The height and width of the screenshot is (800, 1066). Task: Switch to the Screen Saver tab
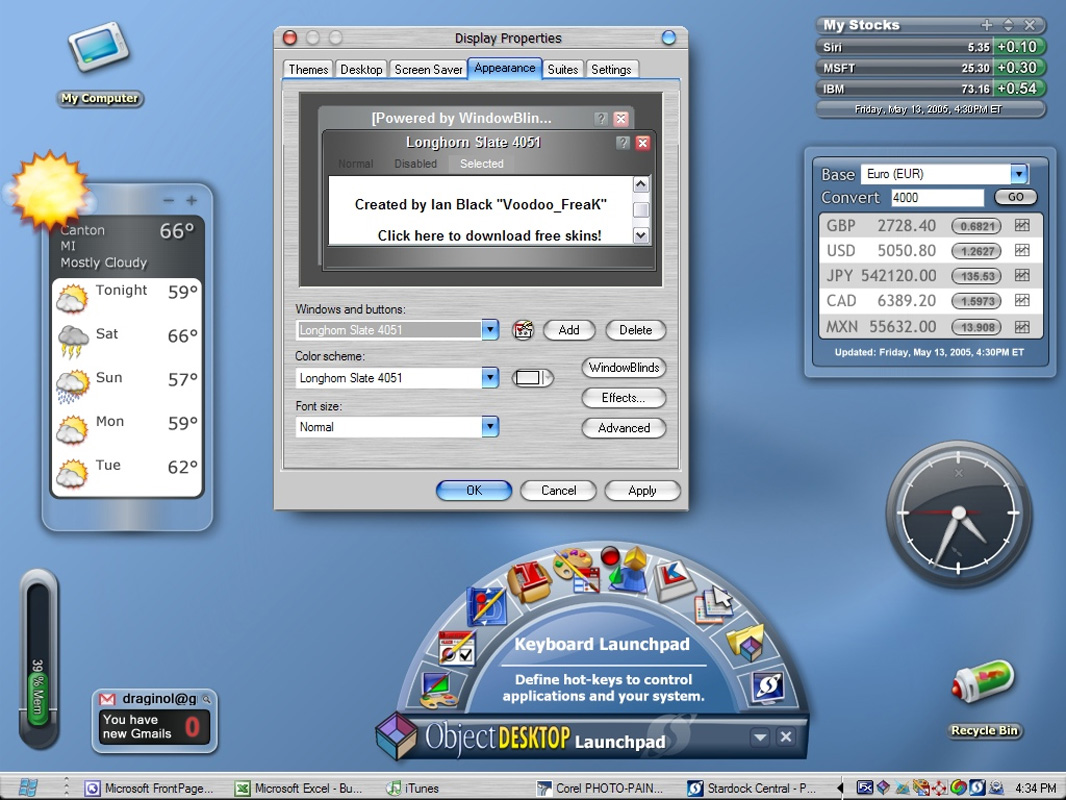(x=428, y=69)
